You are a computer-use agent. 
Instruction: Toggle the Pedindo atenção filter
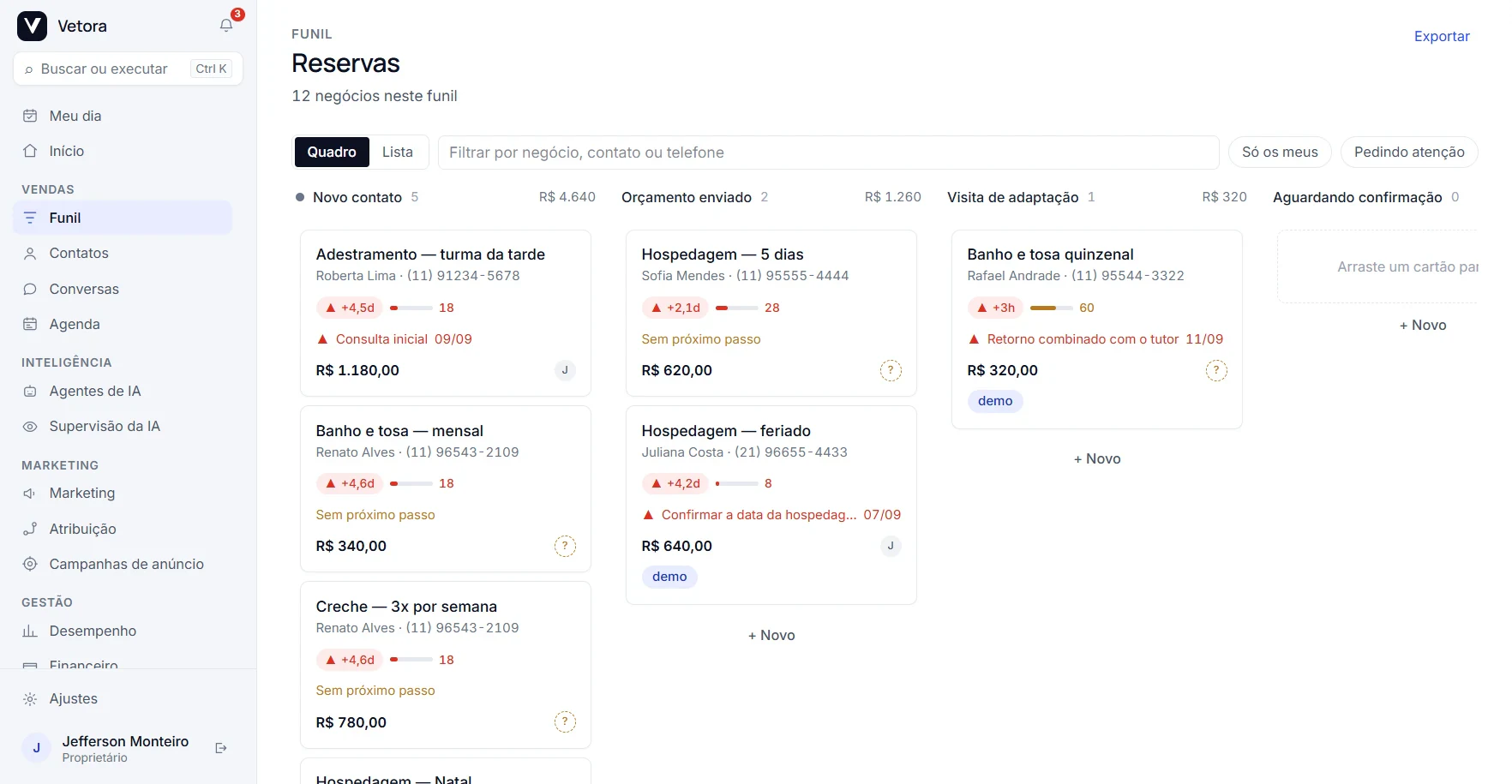1409,152
